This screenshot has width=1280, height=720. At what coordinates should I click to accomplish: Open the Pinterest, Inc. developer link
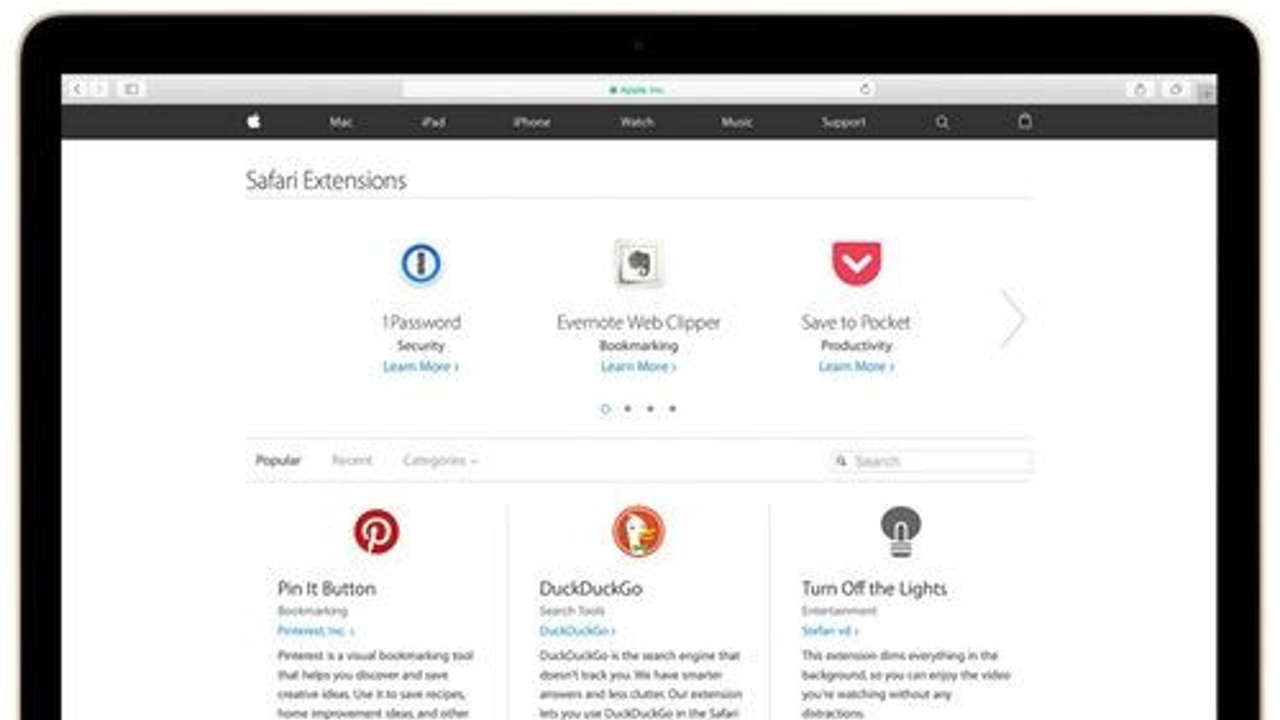point(316,631)
